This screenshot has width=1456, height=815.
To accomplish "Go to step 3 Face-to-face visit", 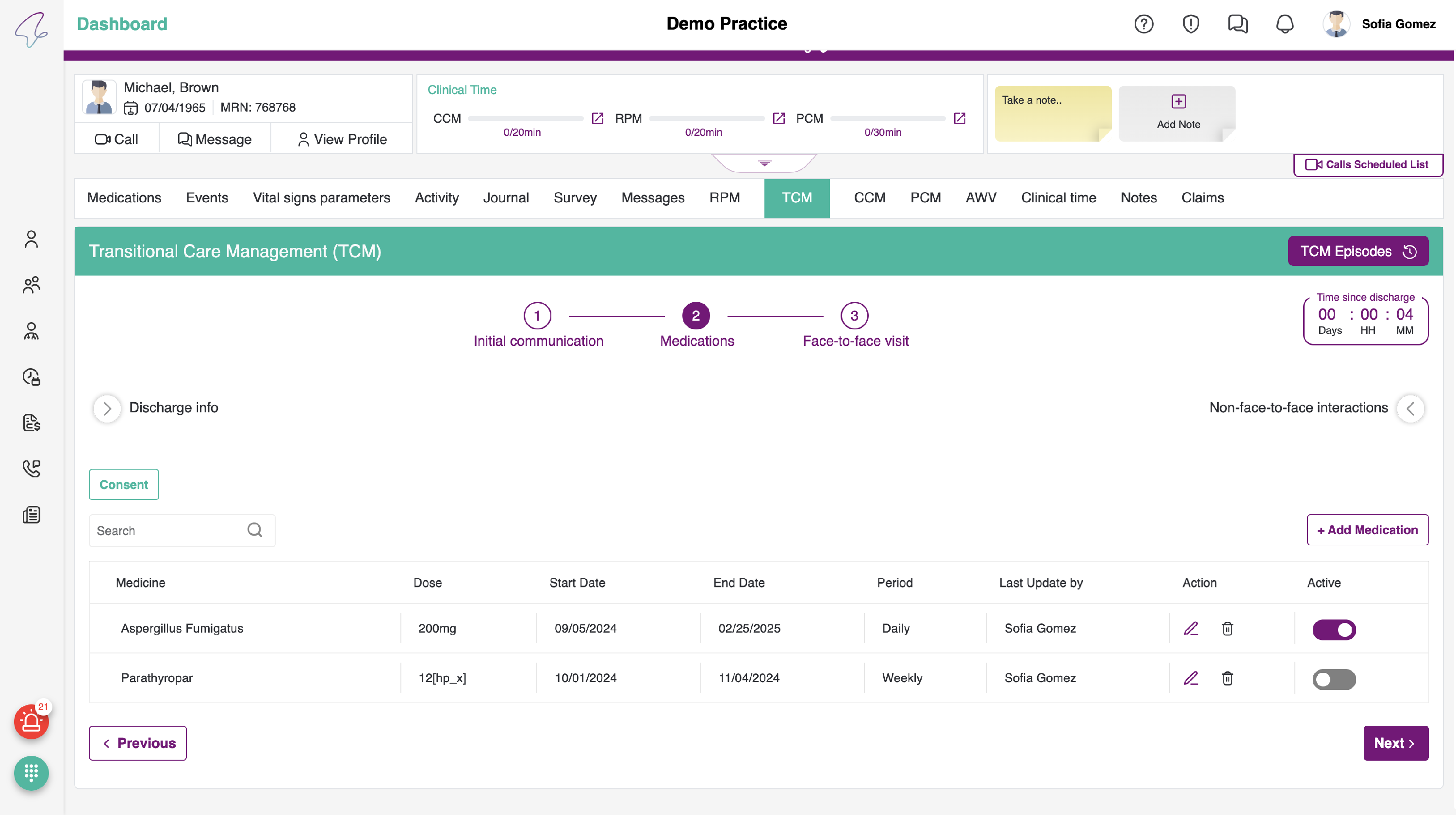I will 854,316.
